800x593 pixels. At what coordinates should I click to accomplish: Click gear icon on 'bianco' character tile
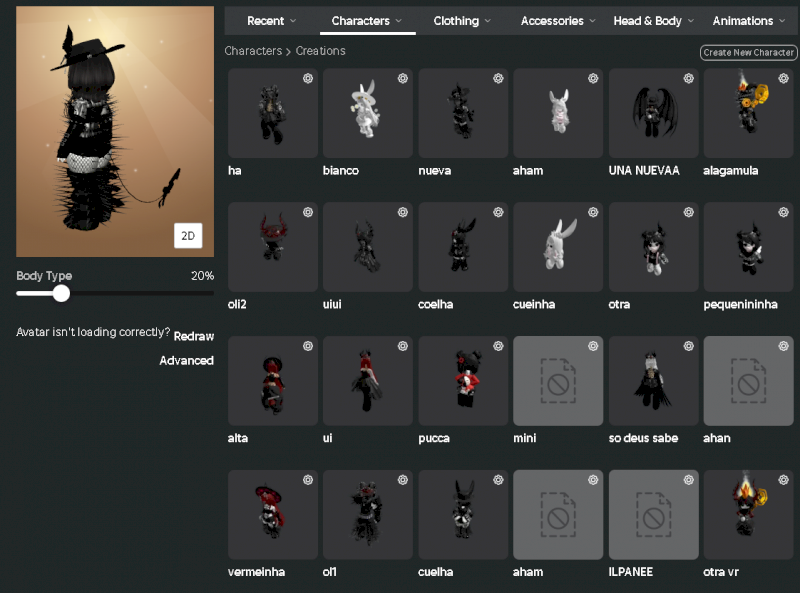(x=403, y=78)
